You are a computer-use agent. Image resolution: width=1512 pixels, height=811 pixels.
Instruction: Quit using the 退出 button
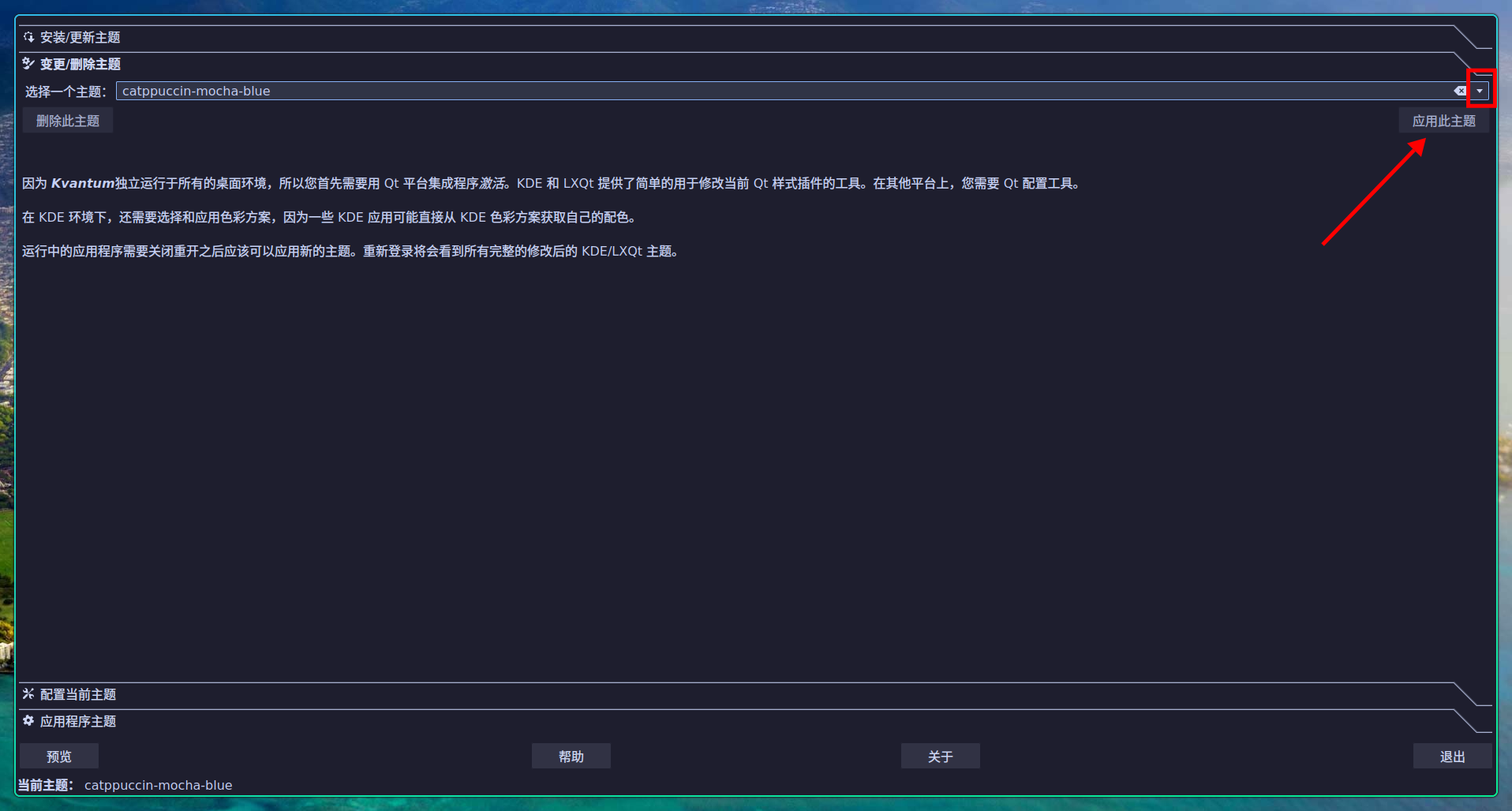(1452, 756)
